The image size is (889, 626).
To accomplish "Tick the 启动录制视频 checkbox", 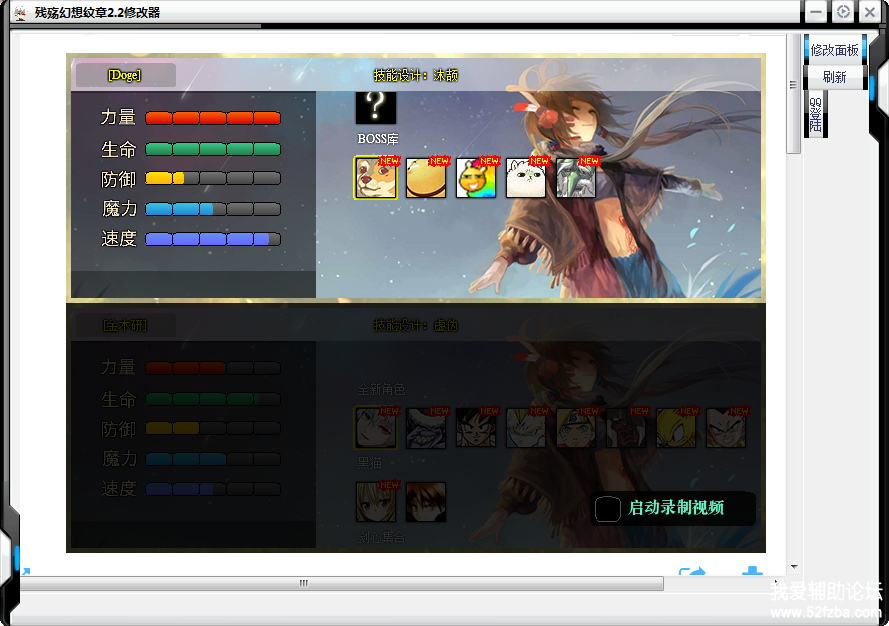I will [607, 509].
